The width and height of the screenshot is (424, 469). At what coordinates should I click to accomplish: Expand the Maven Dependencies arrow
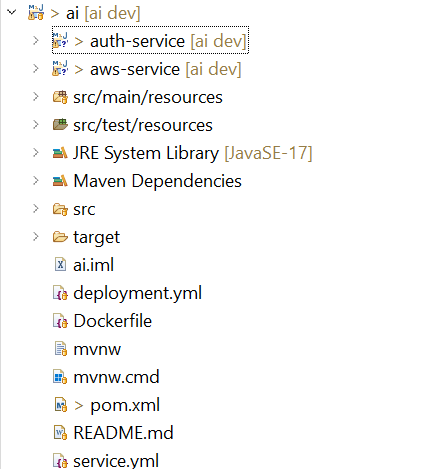[x=36, y=181]
